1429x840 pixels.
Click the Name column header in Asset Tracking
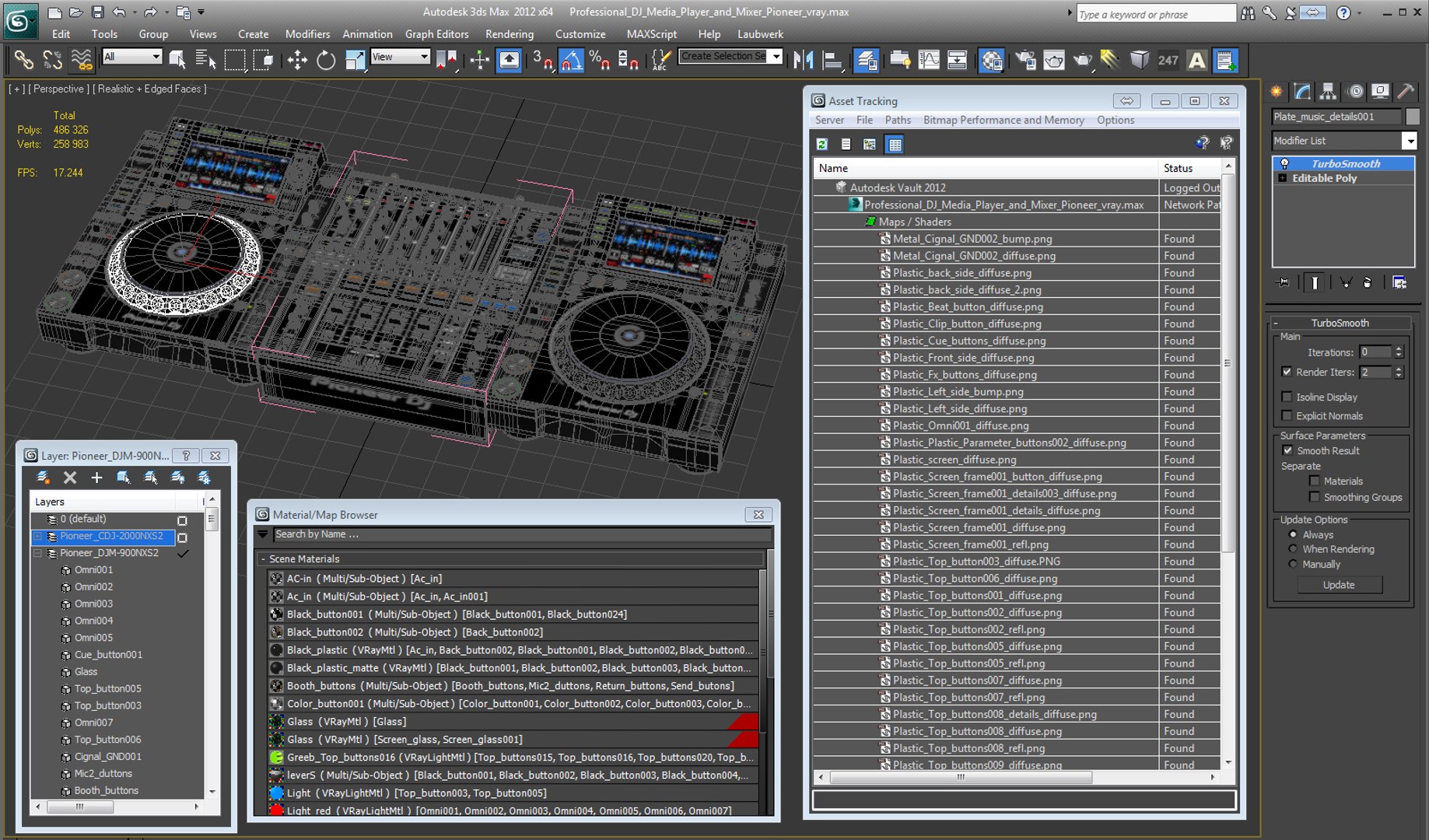pos(986,168)
